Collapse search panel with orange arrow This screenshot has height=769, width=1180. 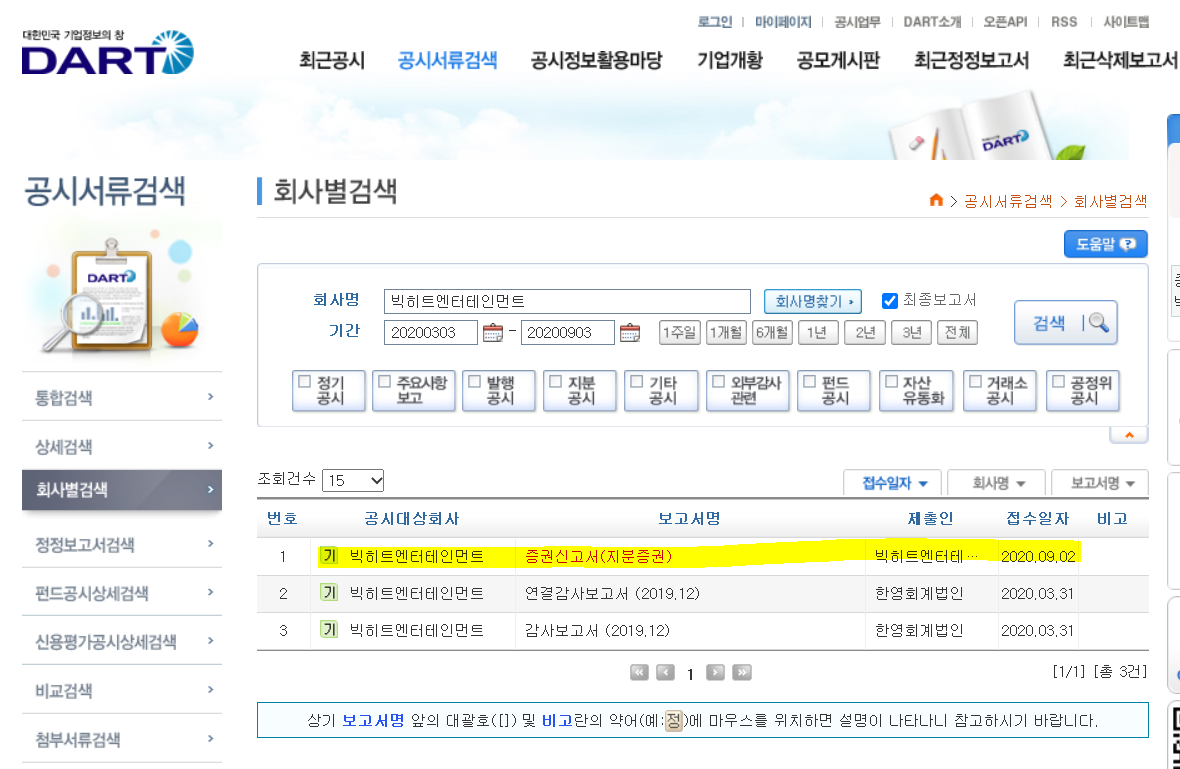coord(1129,435)
